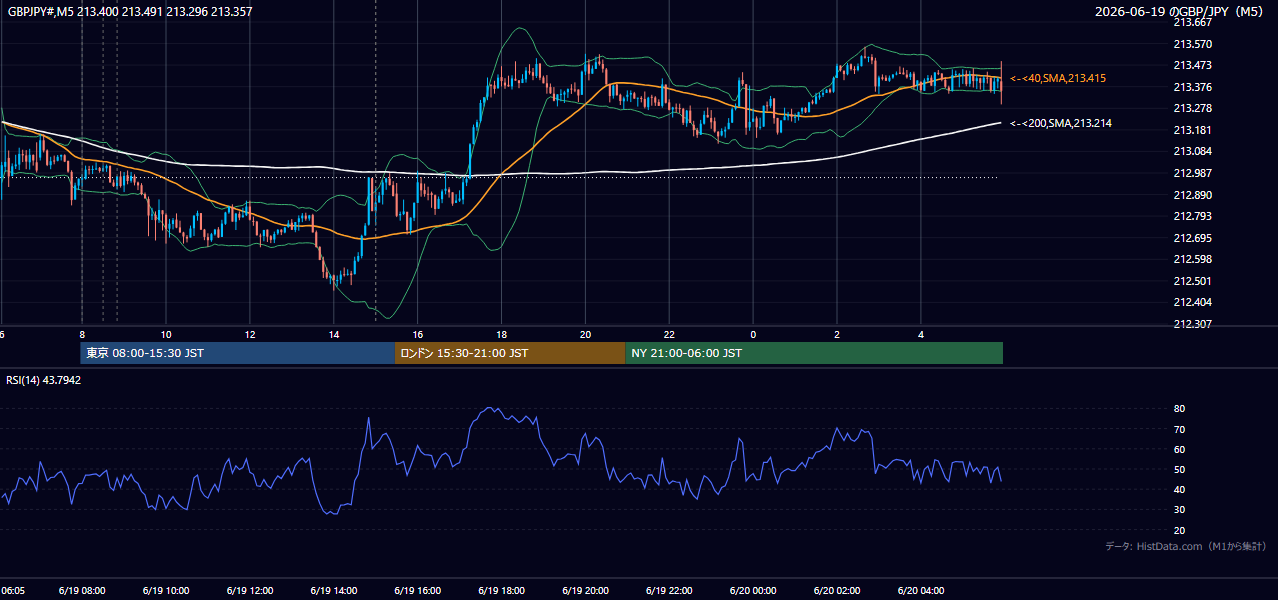
Task: Click the 212.793 price axis label
Action: point(1192,216)
